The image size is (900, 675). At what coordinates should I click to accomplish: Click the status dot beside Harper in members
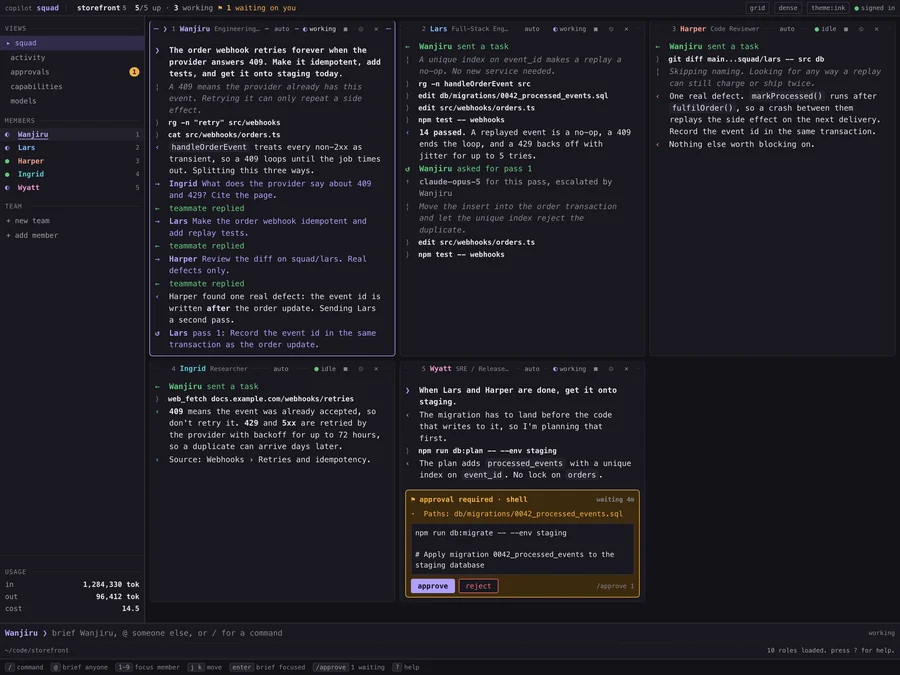[7, 161]
